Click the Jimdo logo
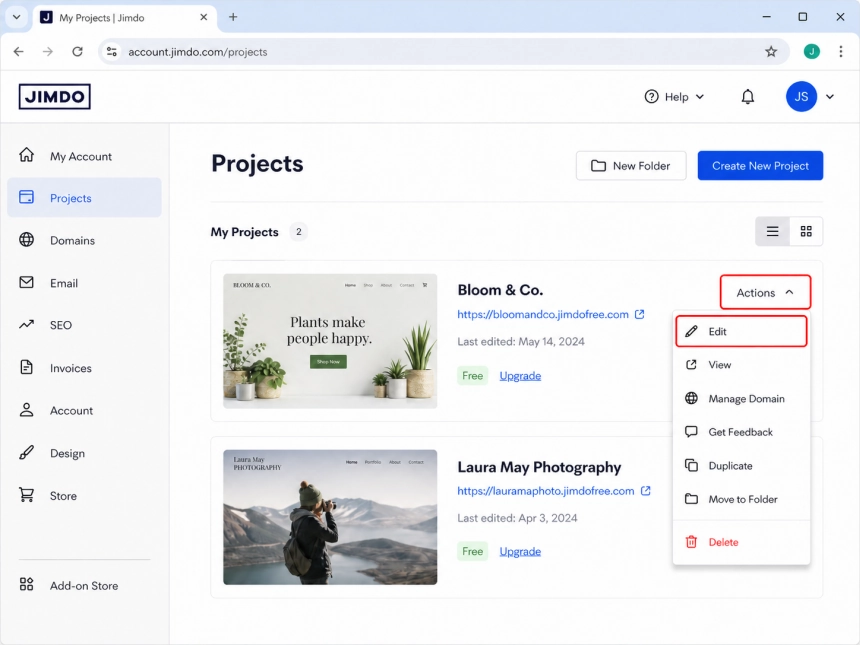 [x=54, y=97]
